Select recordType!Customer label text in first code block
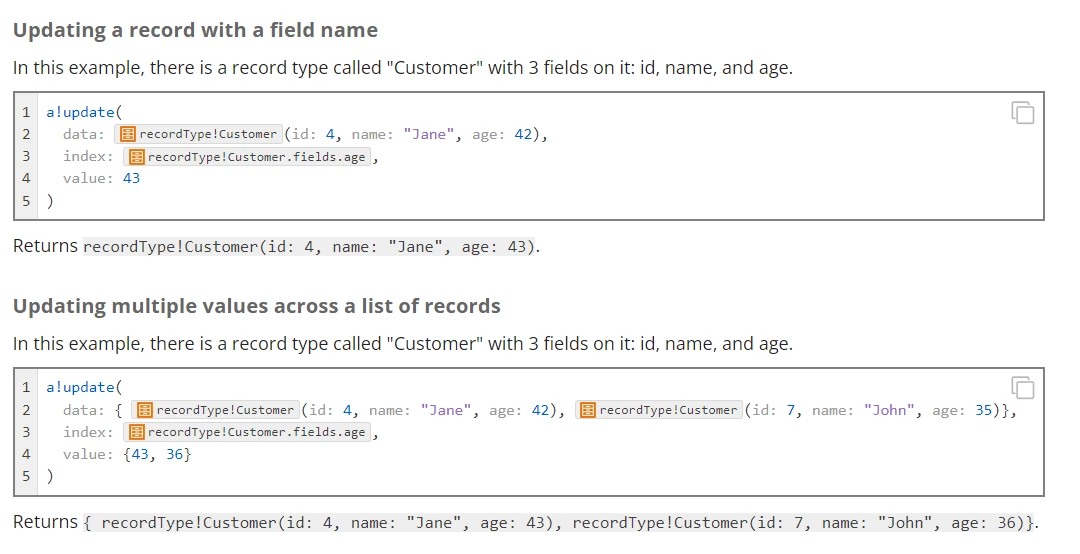Image resolution: width=1080 pixels, height=554 pixels. pos(208,134)
